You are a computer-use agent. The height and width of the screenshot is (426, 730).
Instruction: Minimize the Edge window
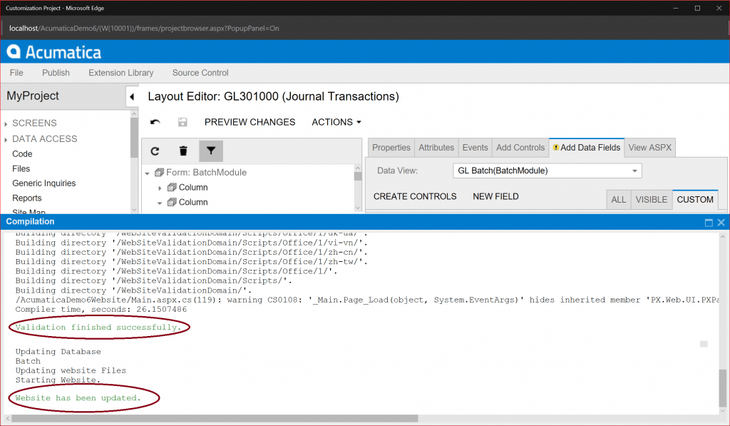click(676, 8)
